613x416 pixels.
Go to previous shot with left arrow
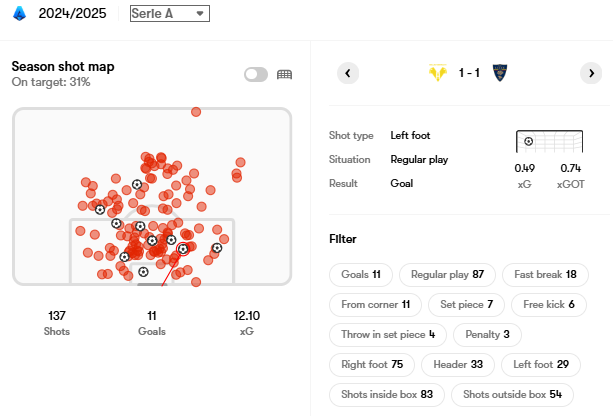(x=348, y=73)
